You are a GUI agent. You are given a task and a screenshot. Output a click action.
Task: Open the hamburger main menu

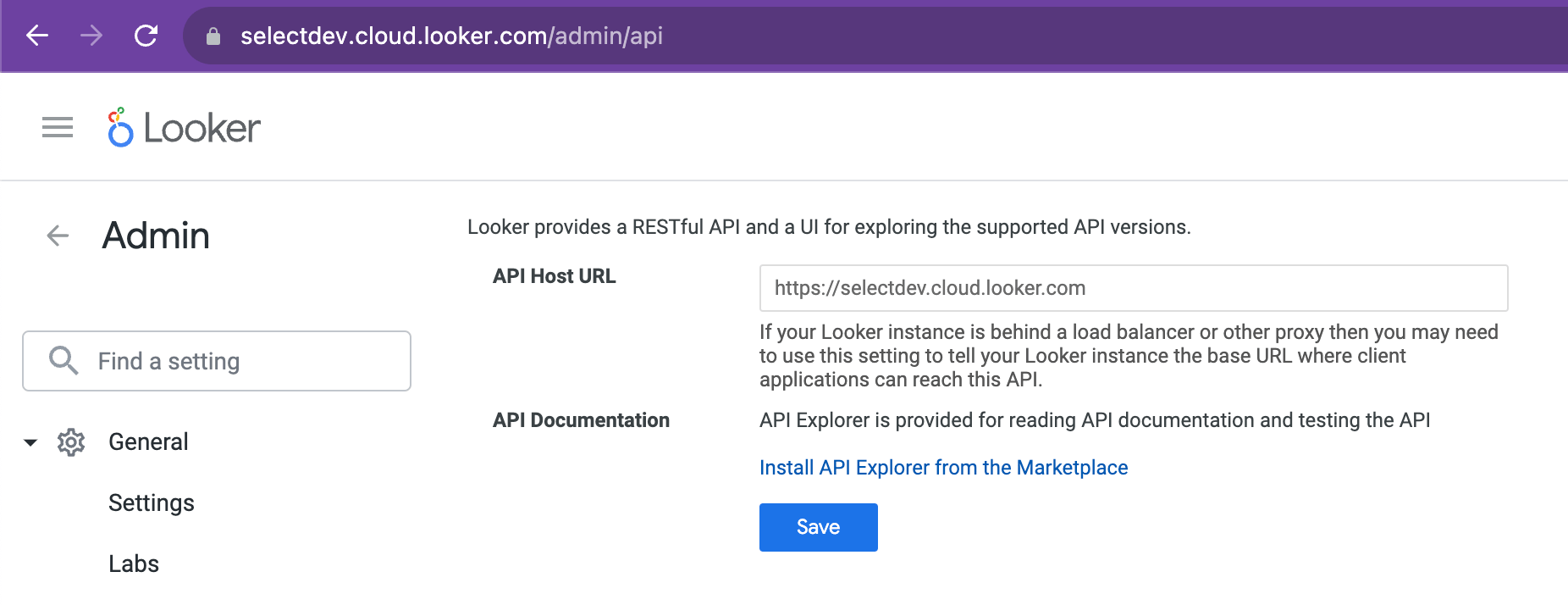coord(58,128)
